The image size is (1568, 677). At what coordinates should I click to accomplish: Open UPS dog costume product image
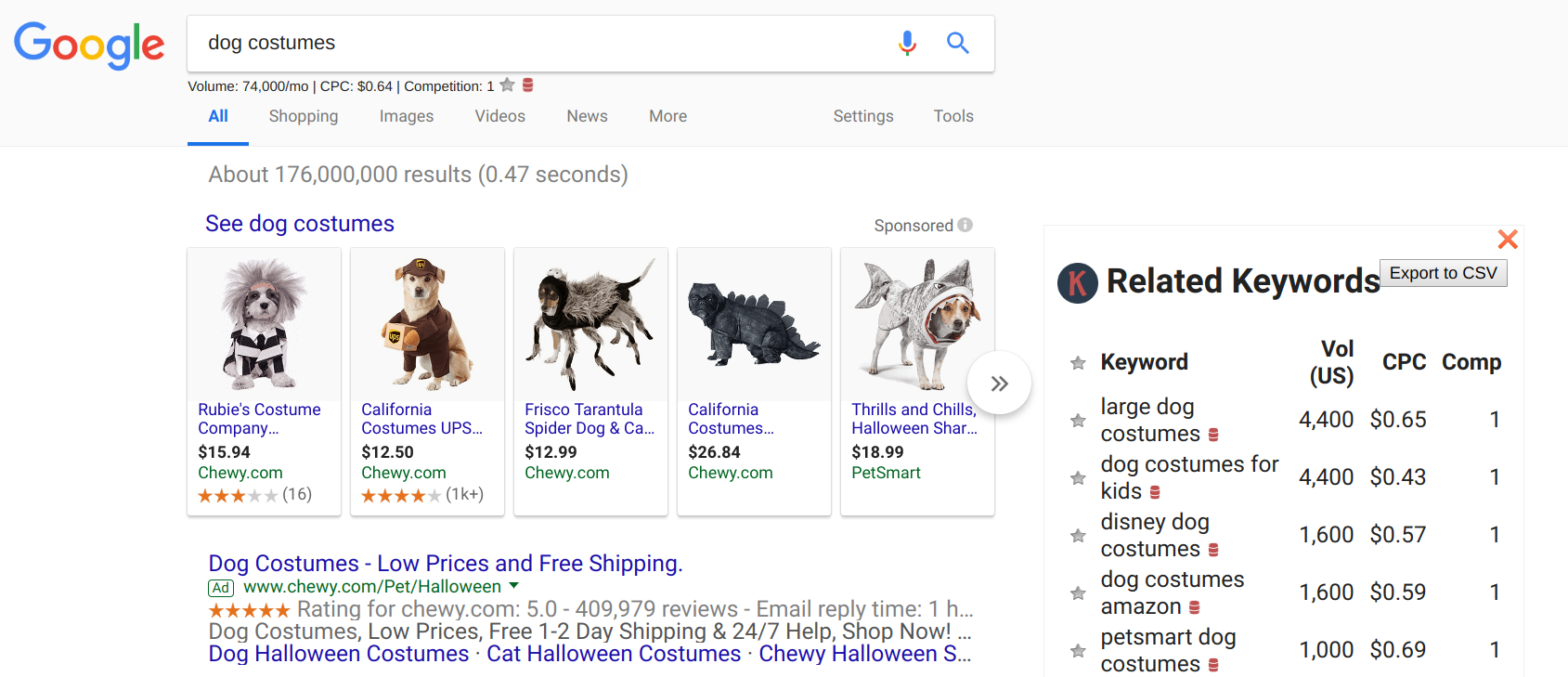click(x=427, y=324)
